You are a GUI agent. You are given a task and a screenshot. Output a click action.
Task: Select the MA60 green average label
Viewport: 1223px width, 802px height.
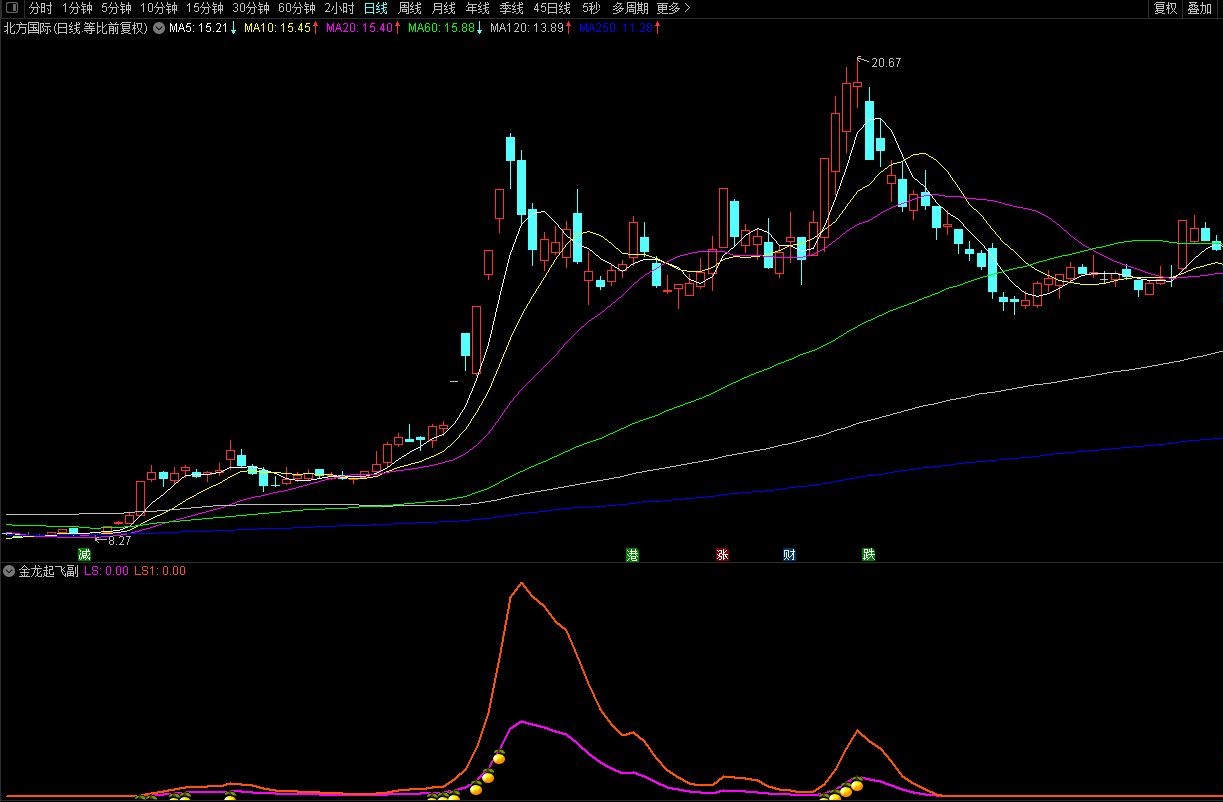tap(441, 28)
